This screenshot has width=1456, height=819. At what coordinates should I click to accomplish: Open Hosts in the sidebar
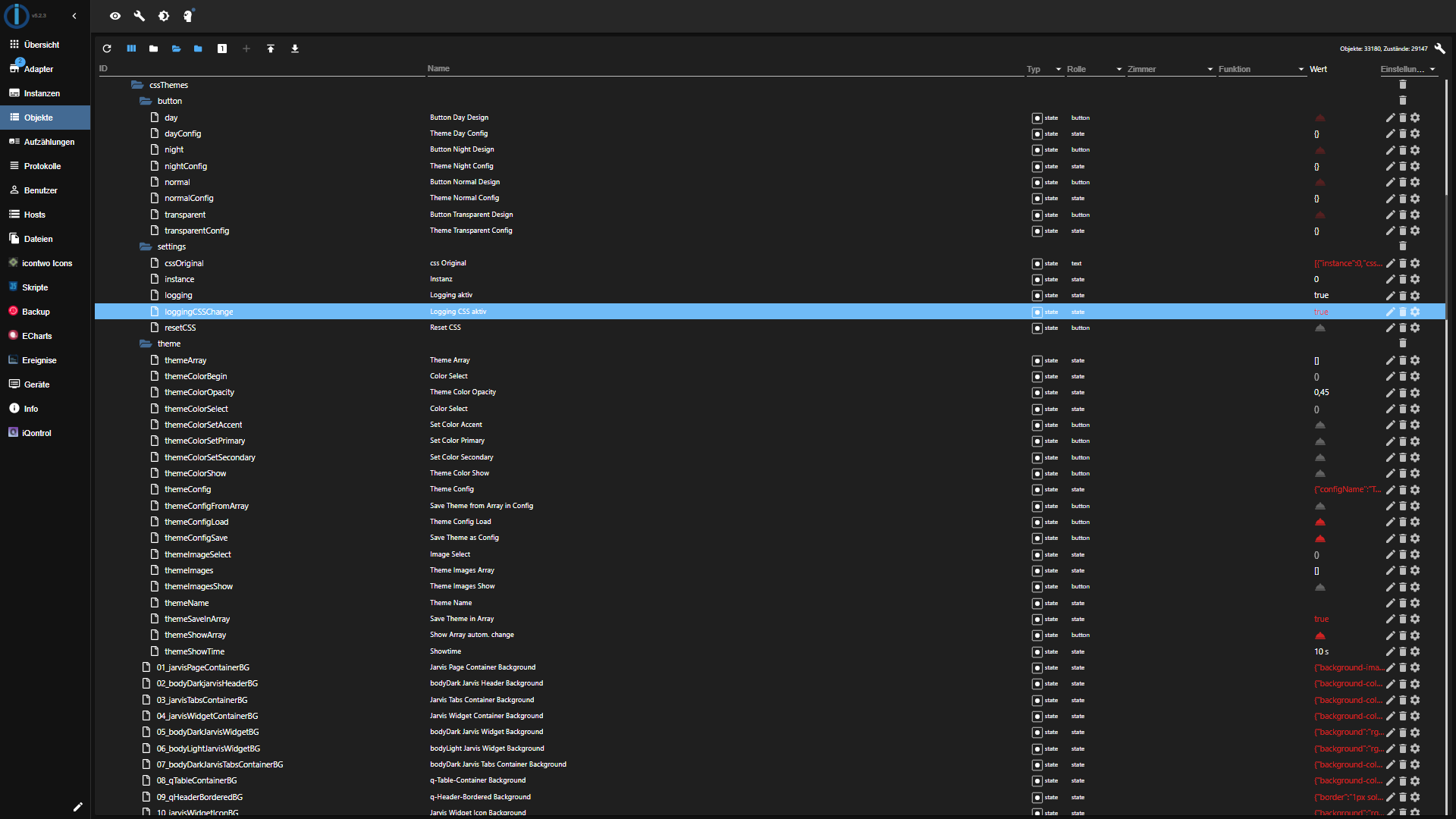(x=45, y=215)
